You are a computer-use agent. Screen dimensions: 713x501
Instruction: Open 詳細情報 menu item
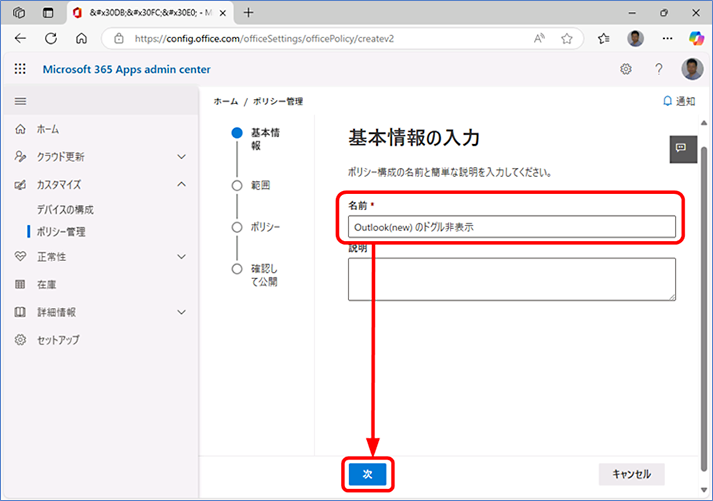pyautogui.click(x=56, y=312)
